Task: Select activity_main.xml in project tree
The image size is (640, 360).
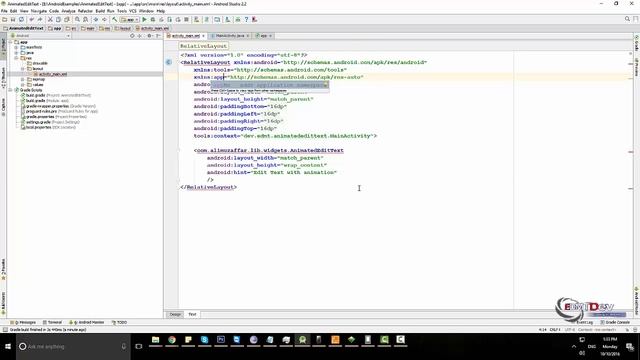Action: pos(50,74)
